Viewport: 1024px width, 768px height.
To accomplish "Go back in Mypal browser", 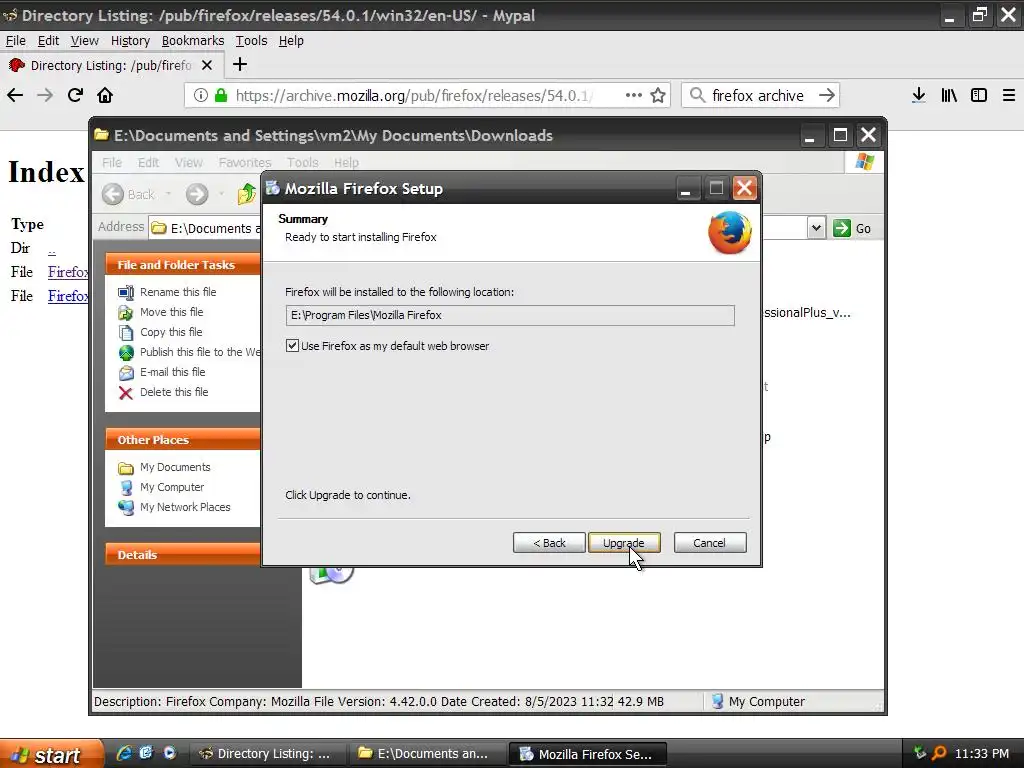I will pyautogui.click(x=15, y=95).
